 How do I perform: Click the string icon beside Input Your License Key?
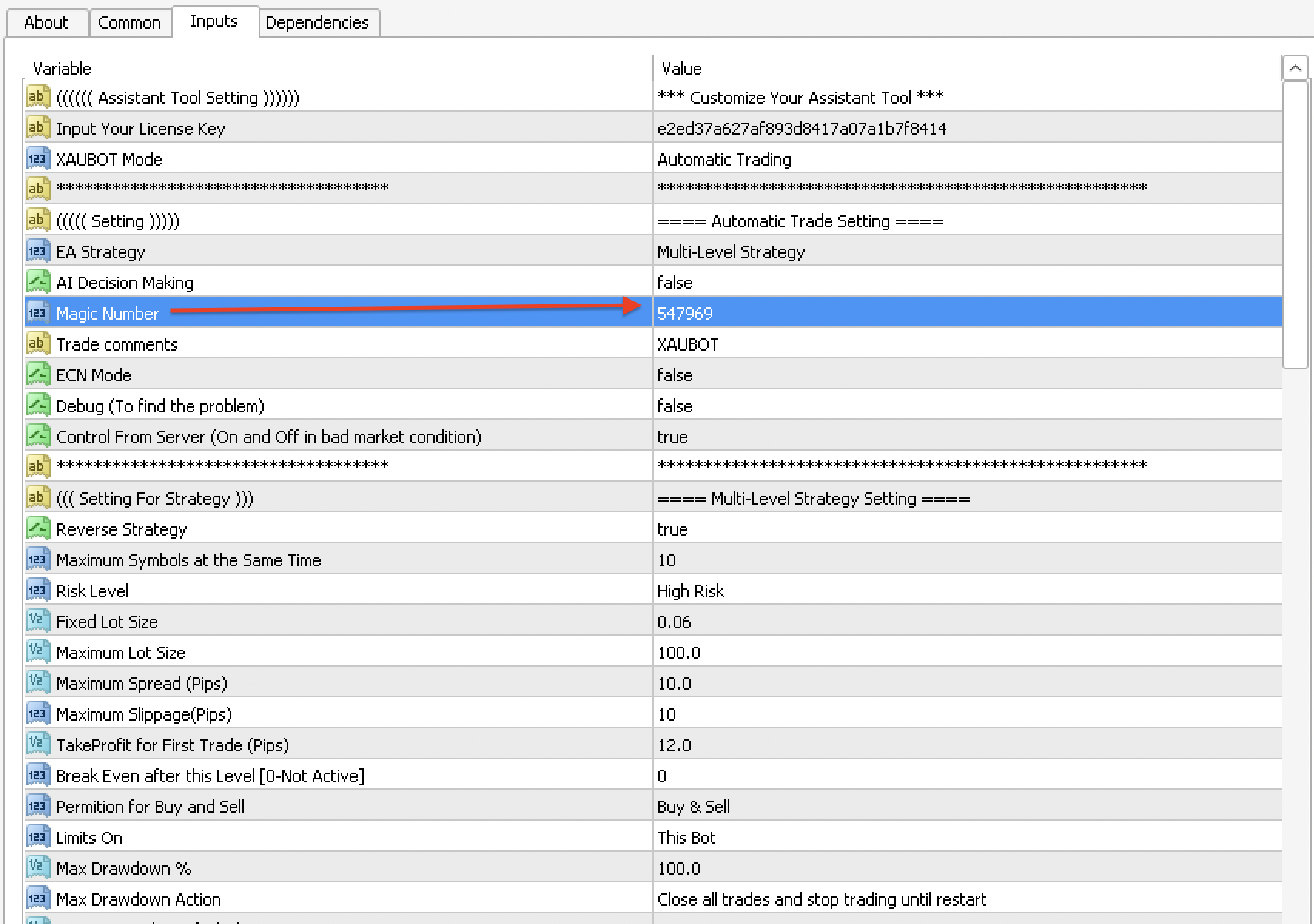(38, 128)
